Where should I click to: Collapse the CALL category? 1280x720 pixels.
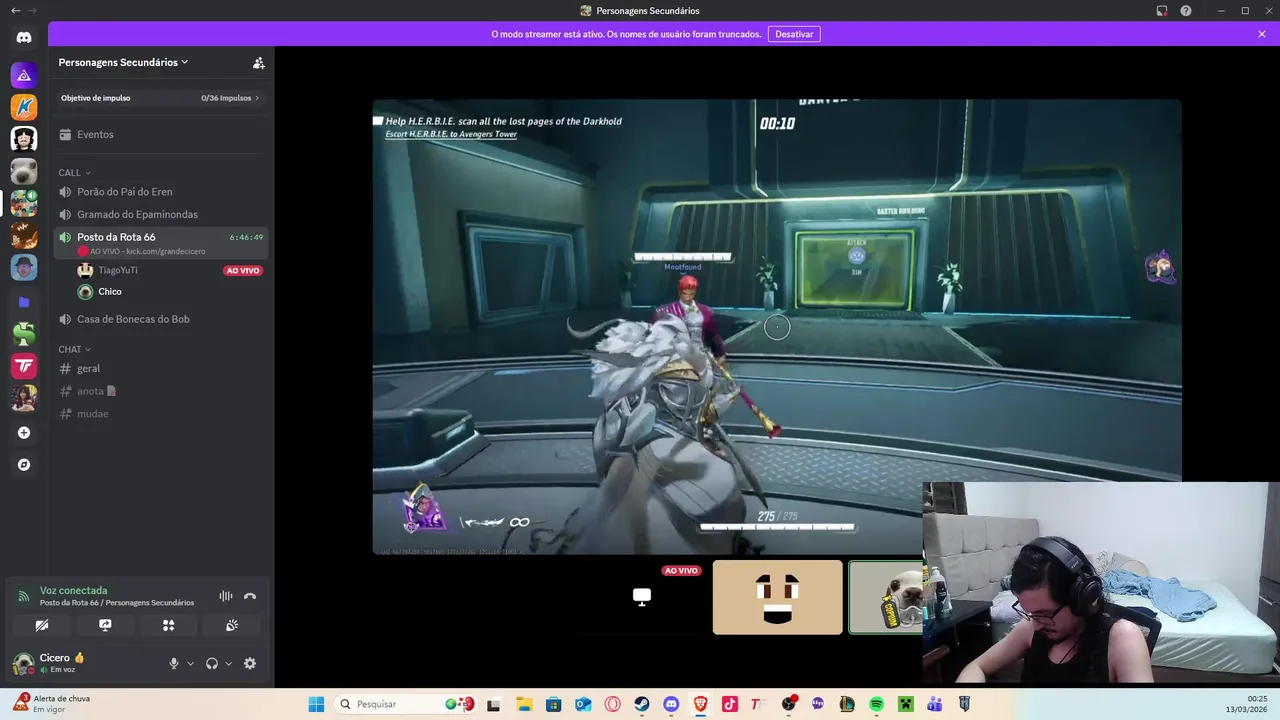tap(74, 173)
